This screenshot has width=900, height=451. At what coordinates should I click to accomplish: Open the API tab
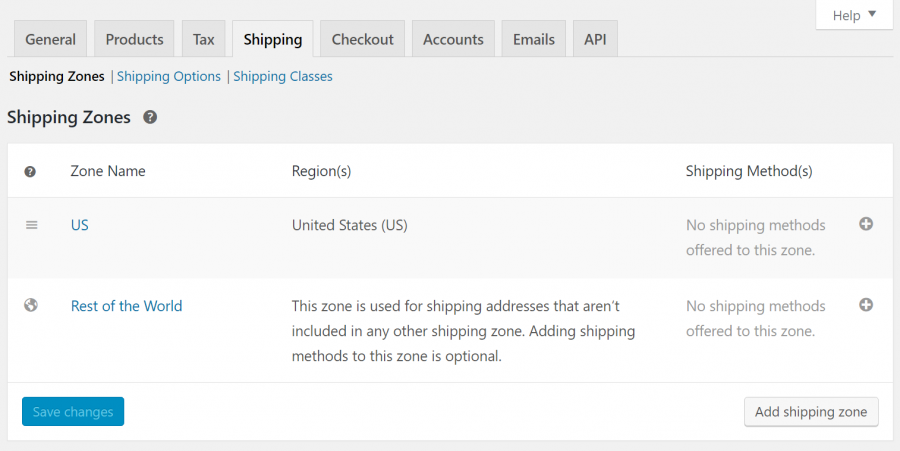tap(595, 39)
